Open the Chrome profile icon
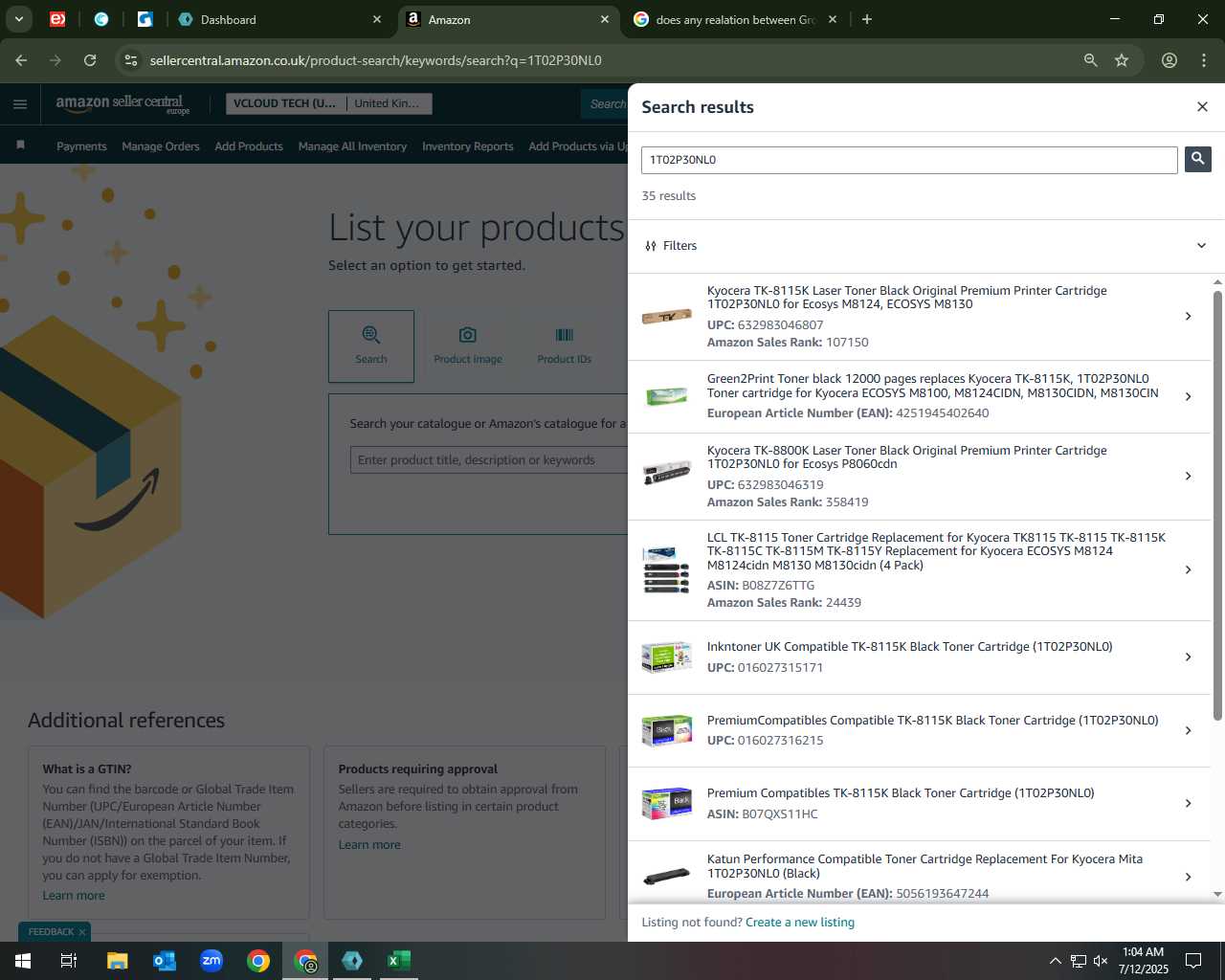 click(x=1169, y=60)
